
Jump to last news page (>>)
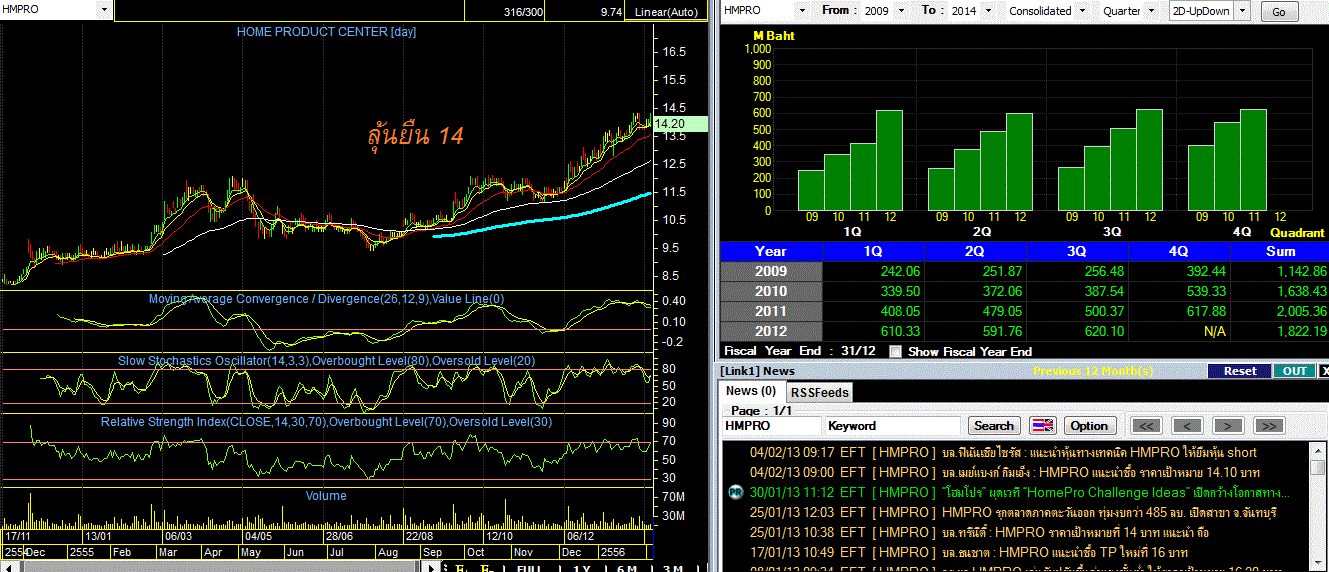(x=1268, y=425)
